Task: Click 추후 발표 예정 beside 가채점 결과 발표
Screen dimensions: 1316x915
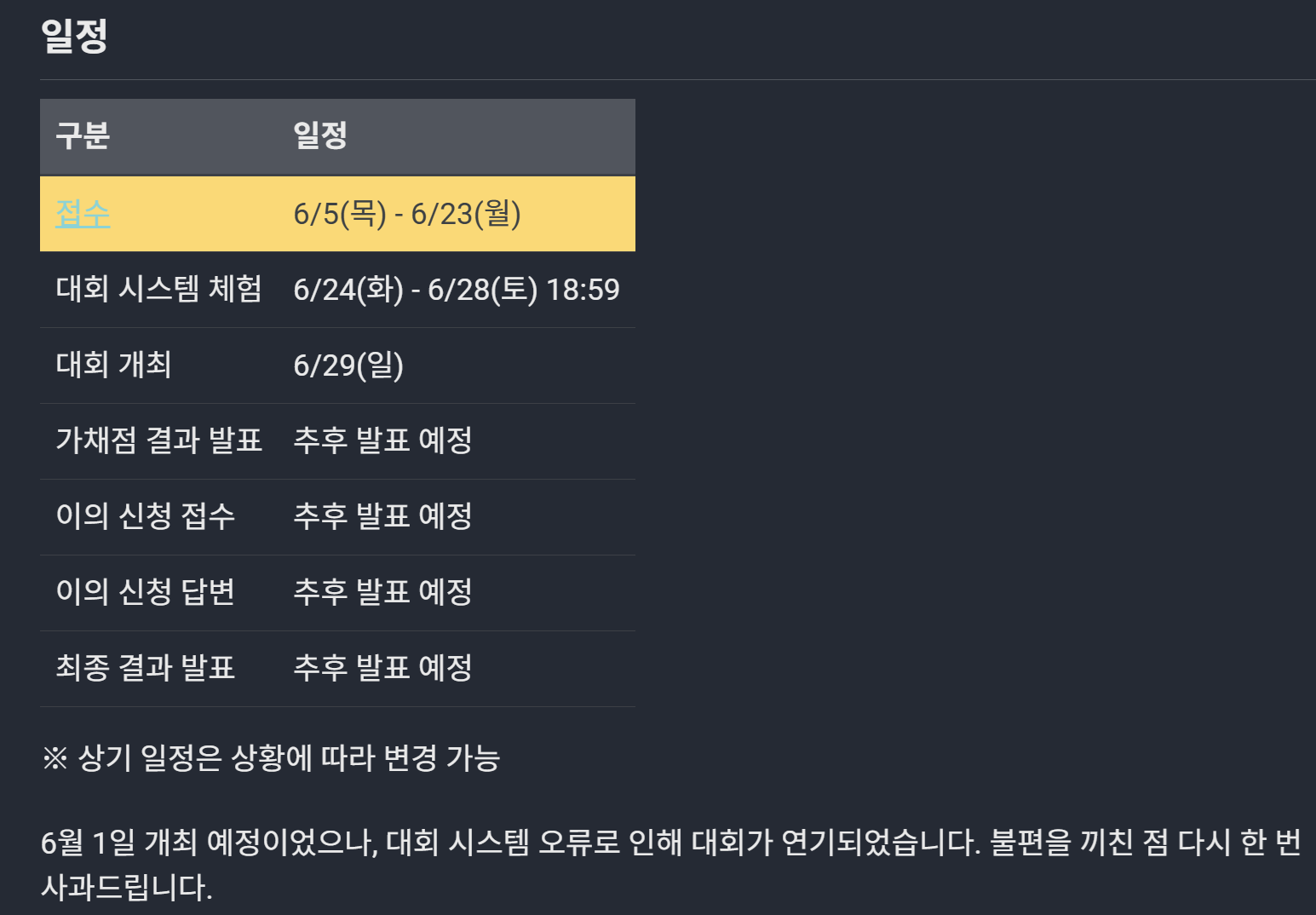Action: 382,440
